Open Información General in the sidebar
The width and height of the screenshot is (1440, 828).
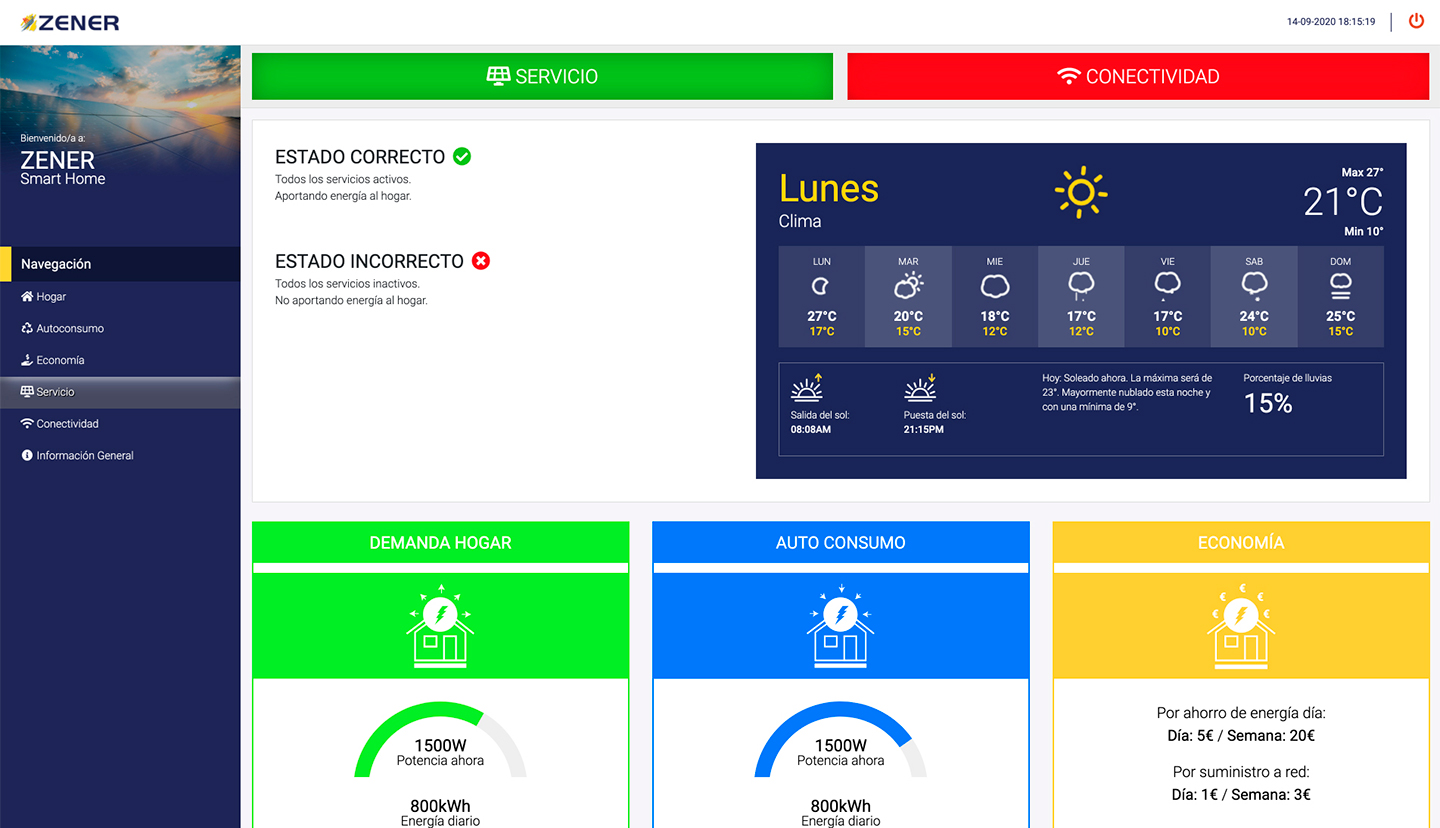coord(84,456)
